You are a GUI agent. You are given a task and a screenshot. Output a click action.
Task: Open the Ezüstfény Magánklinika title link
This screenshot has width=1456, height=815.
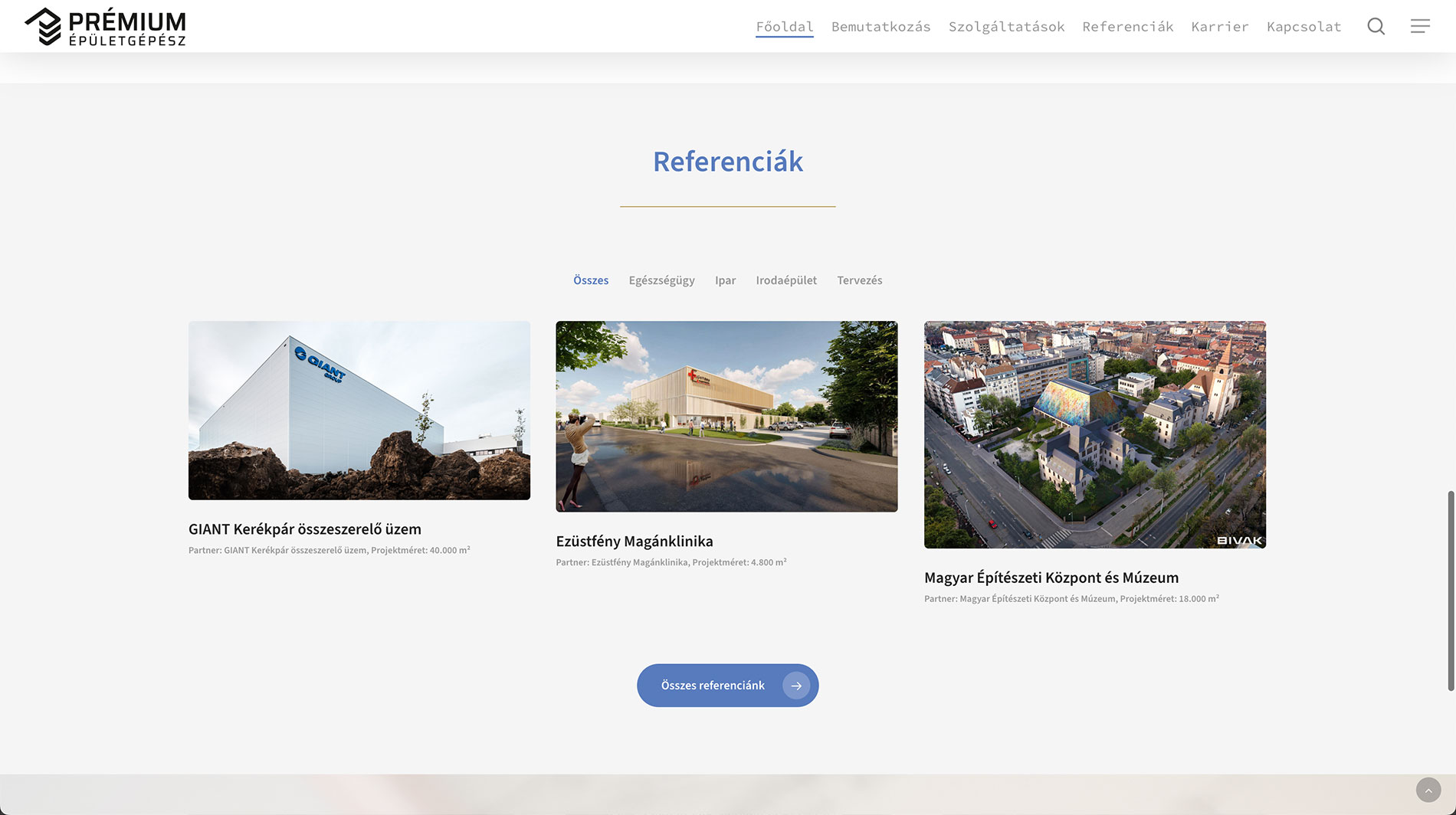635,542
